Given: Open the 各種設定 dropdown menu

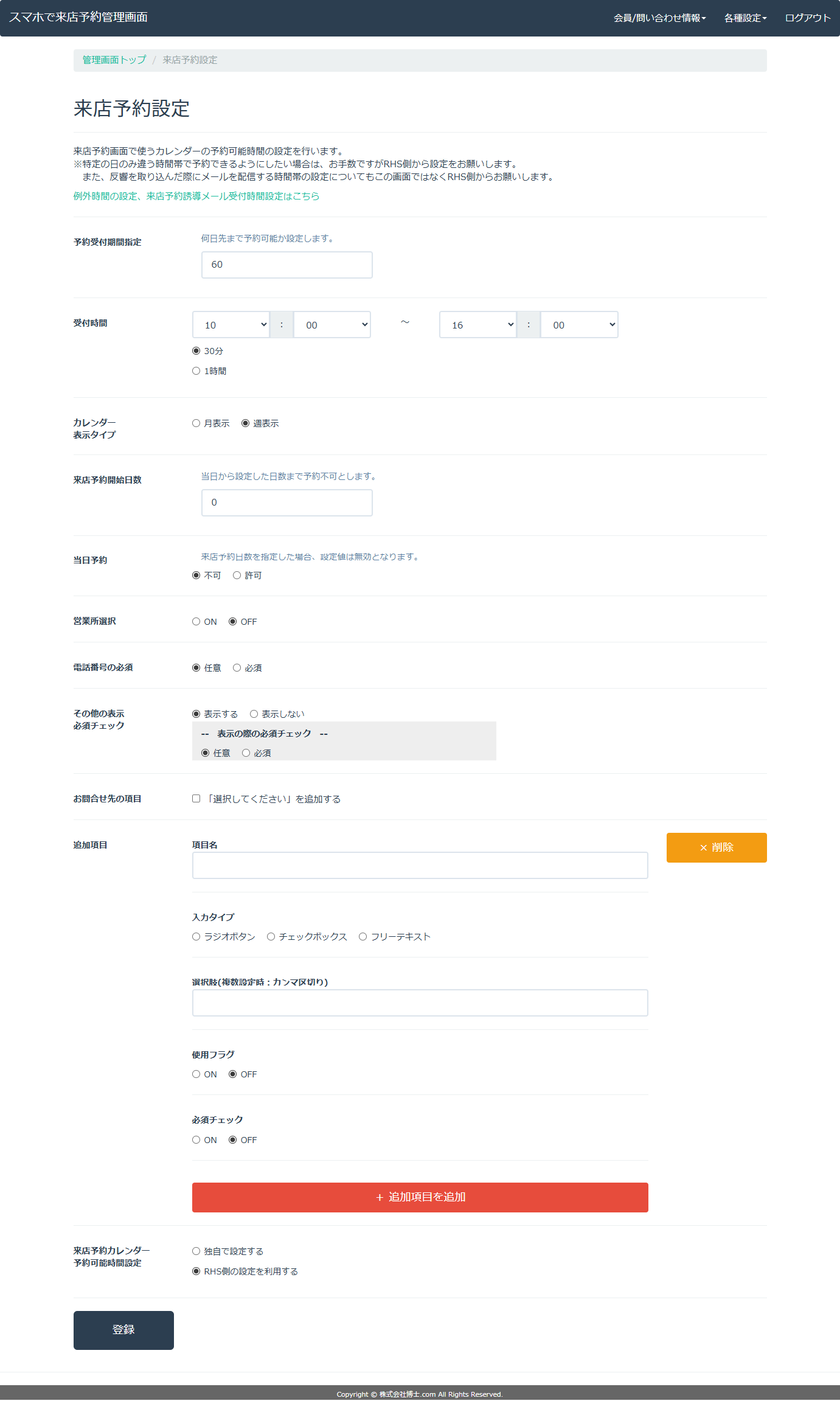Looking at the screenshot, I should click(x=745, y=18).
